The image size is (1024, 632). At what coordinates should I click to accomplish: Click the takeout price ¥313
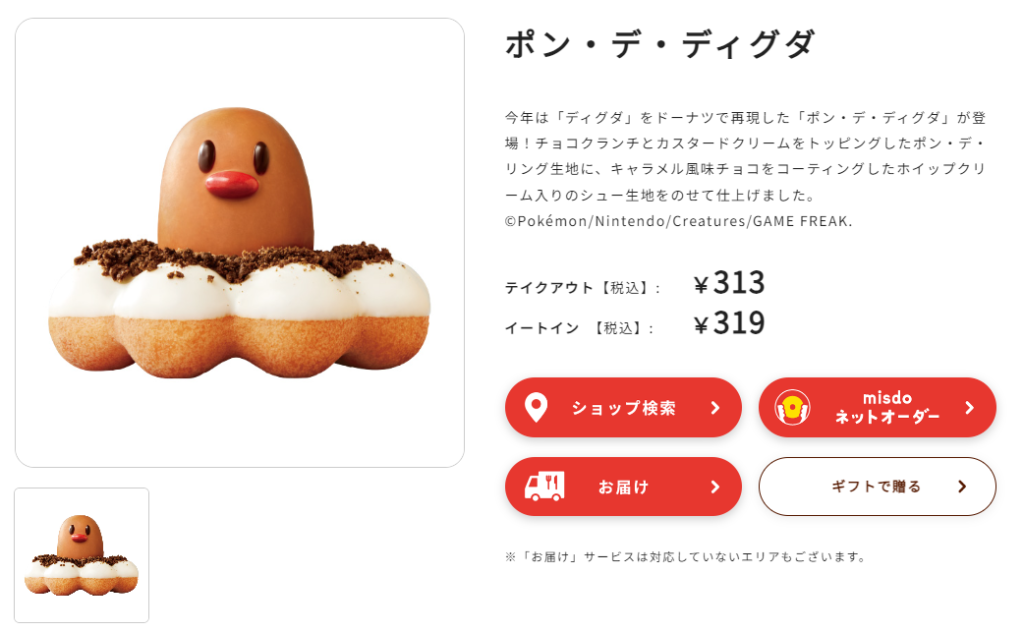pos(729,283)
